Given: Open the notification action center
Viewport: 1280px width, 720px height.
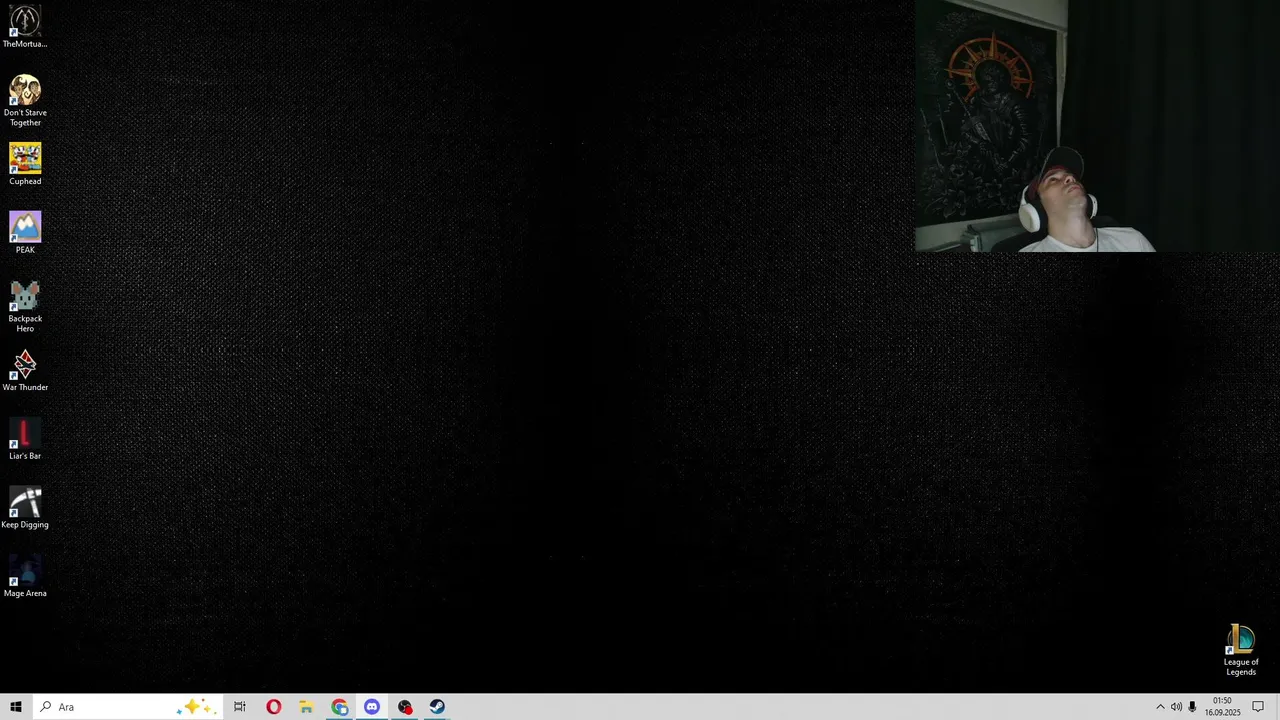Looking at the screenshot, I should coord(1258,707).
